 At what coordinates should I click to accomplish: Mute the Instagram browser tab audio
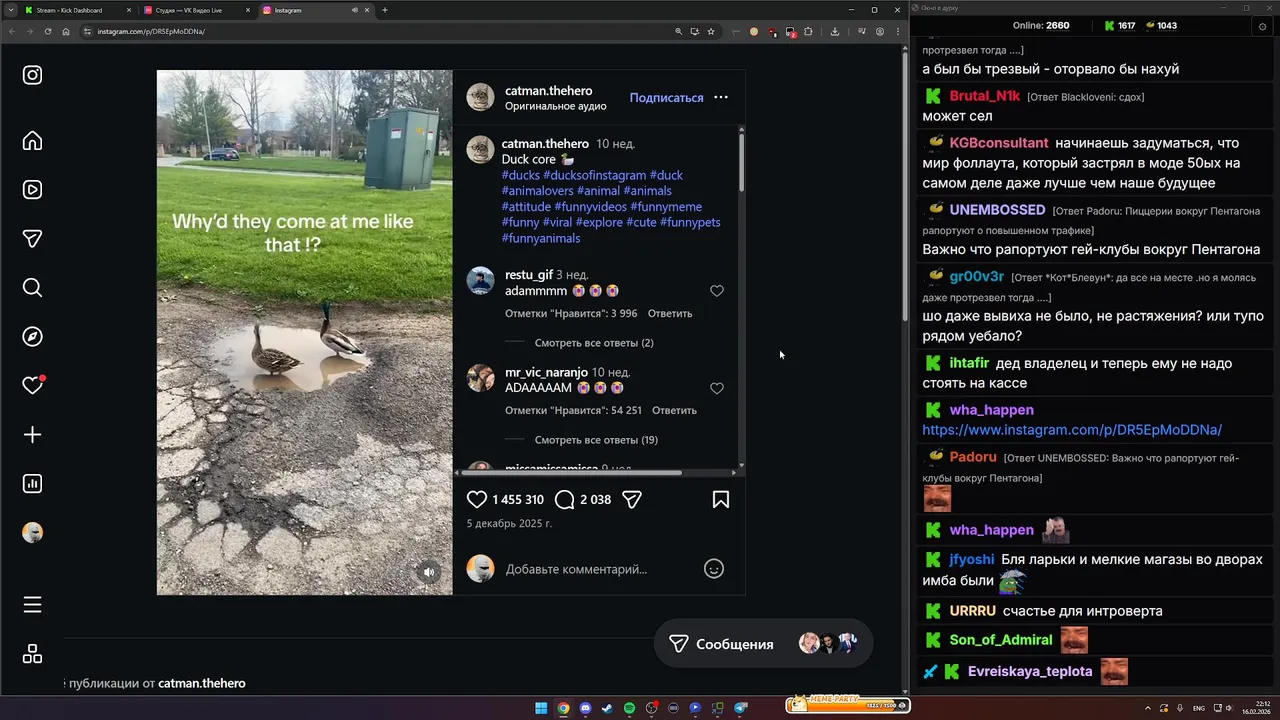tap(355, 10)
